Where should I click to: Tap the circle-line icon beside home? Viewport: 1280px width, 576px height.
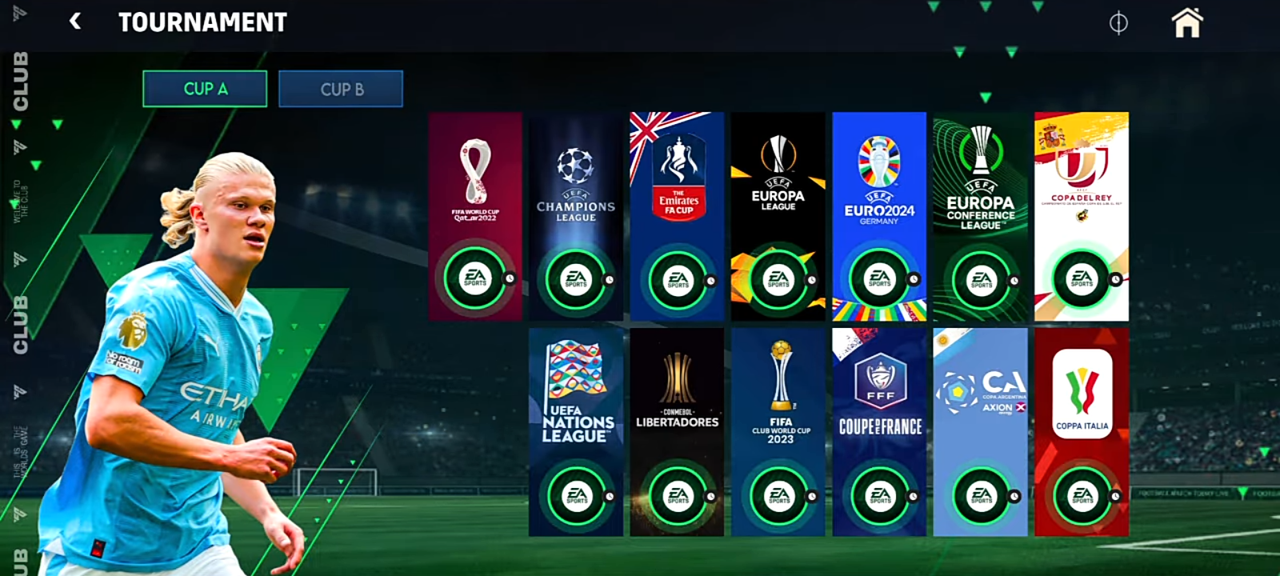[1119, 22]
